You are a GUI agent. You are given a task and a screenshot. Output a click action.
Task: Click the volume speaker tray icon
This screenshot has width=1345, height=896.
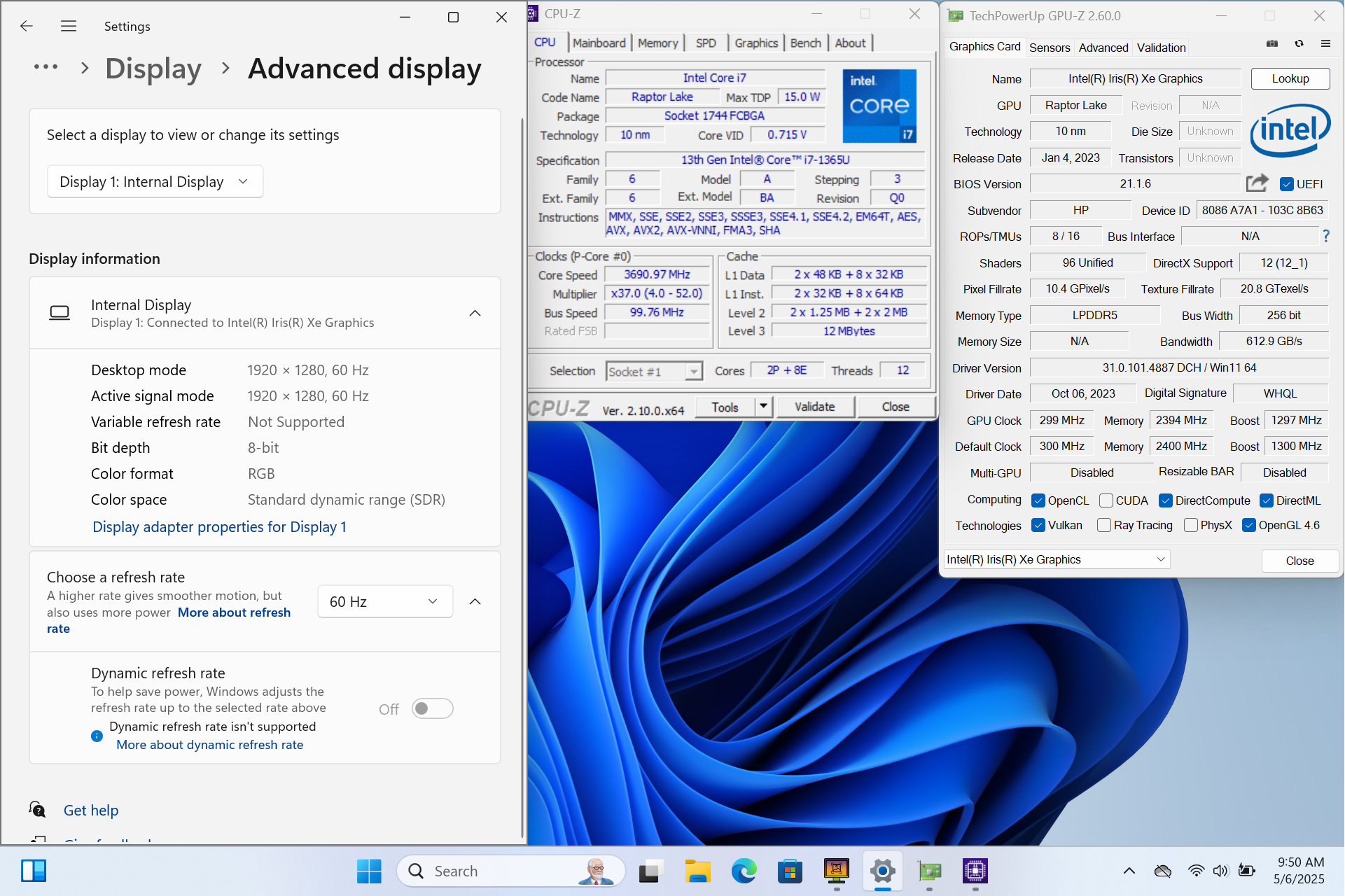tap(1220, 871)
